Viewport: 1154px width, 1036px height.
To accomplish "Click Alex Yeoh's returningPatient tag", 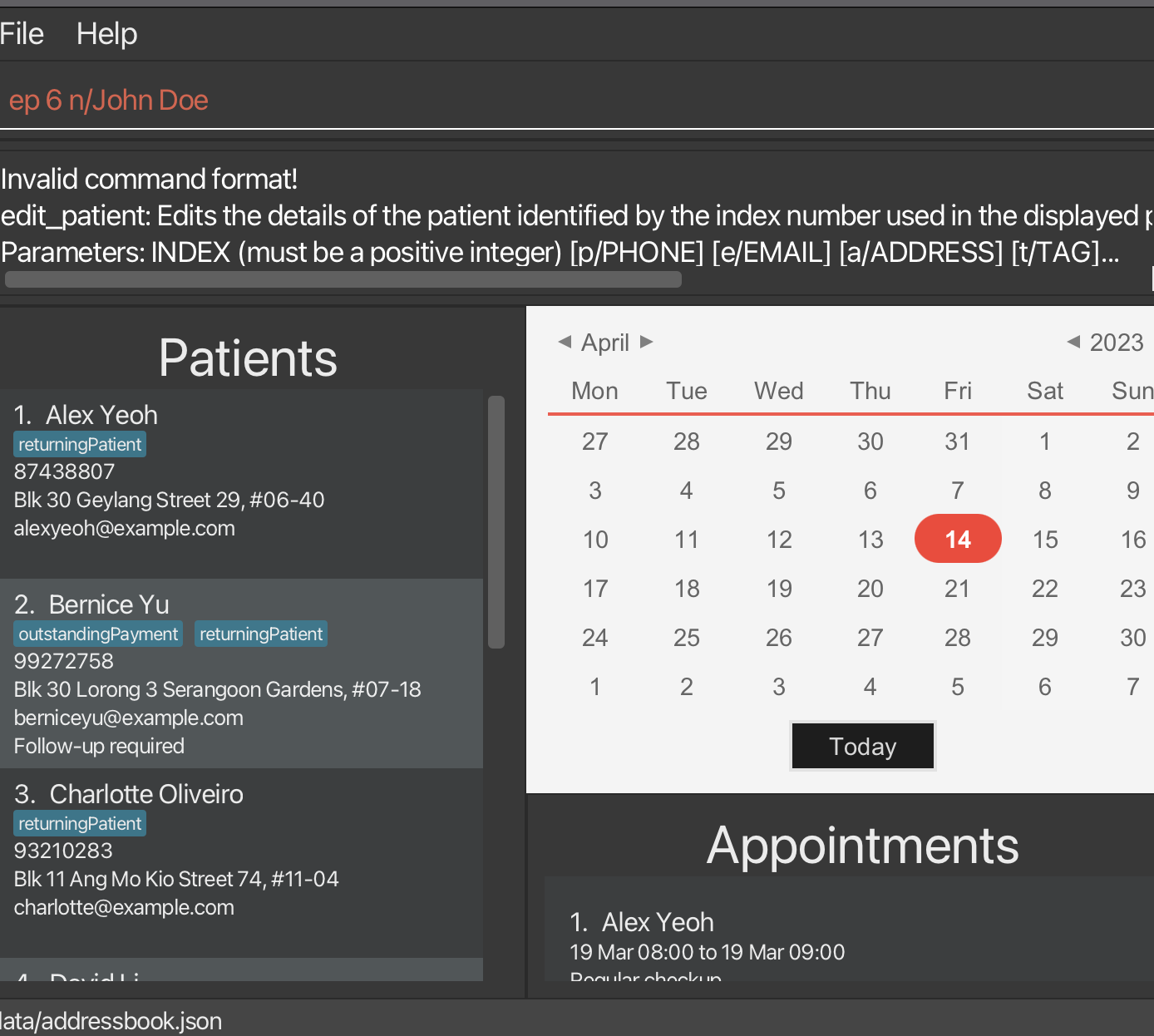I will [80, 444].
